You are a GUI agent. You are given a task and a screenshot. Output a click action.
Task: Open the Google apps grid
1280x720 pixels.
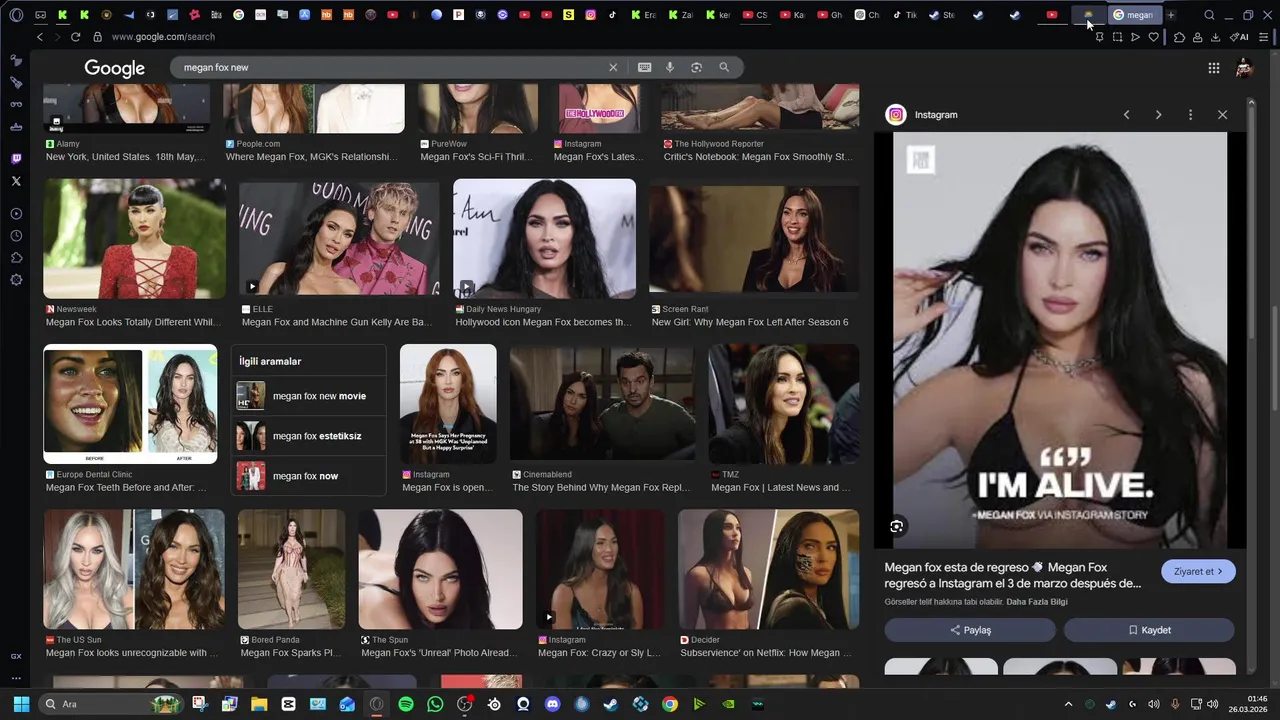(x=1213, y=68)
